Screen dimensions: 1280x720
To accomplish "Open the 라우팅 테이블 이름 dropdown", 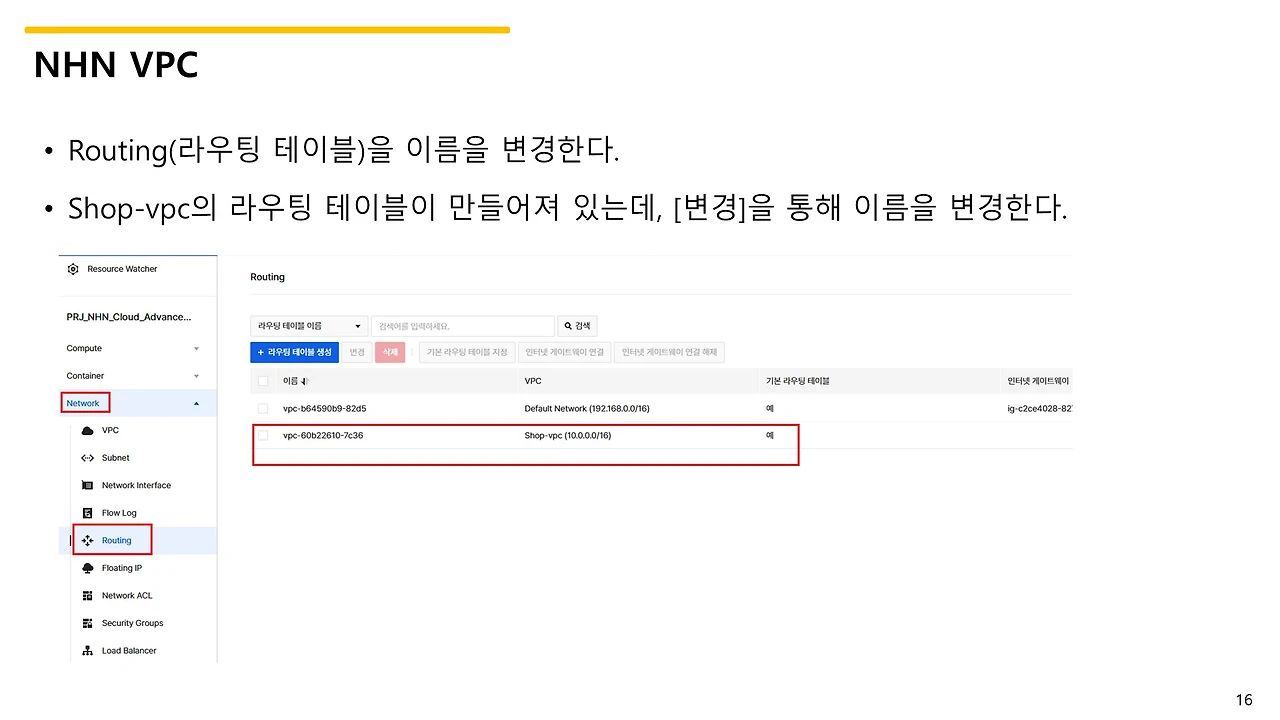I will coord(308,325).
